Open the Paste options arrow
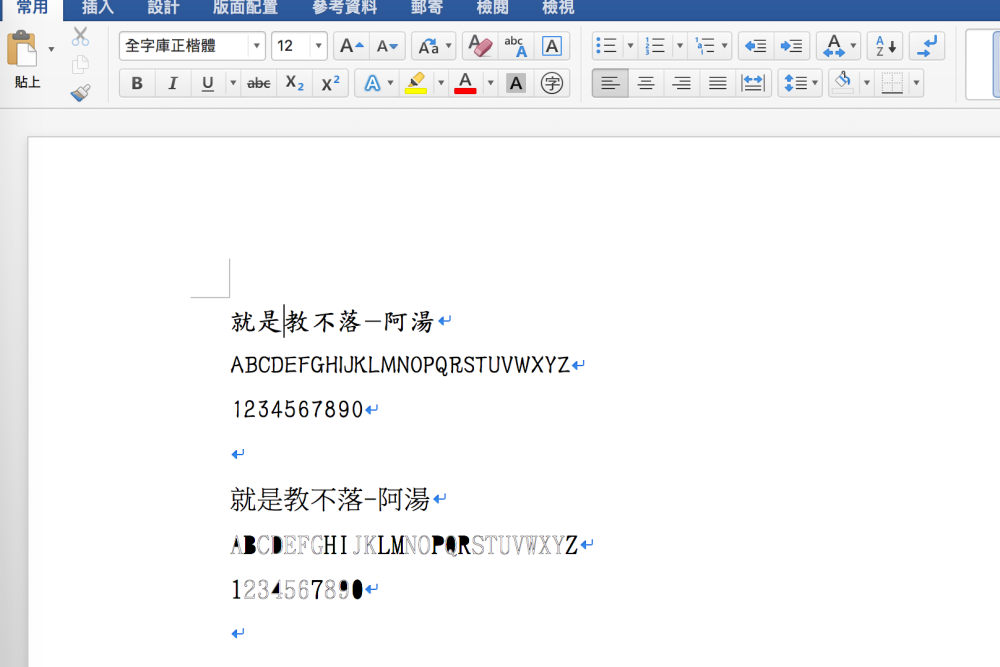This screenshot has width=1000, height=667. [51, 49]
